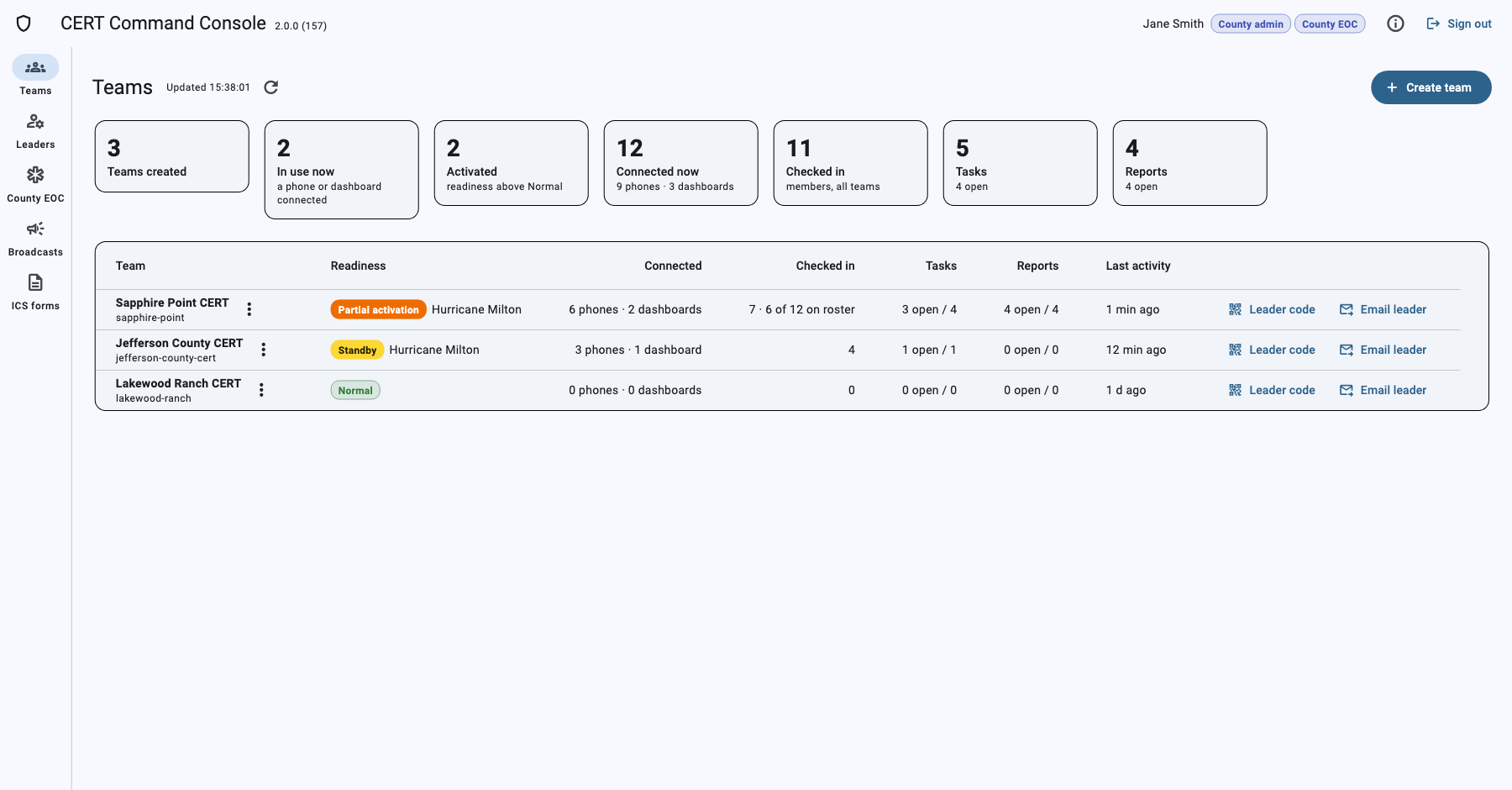
Task: Click the Partial activation badge
Action: pyautogui.click(x=378, y=309)
